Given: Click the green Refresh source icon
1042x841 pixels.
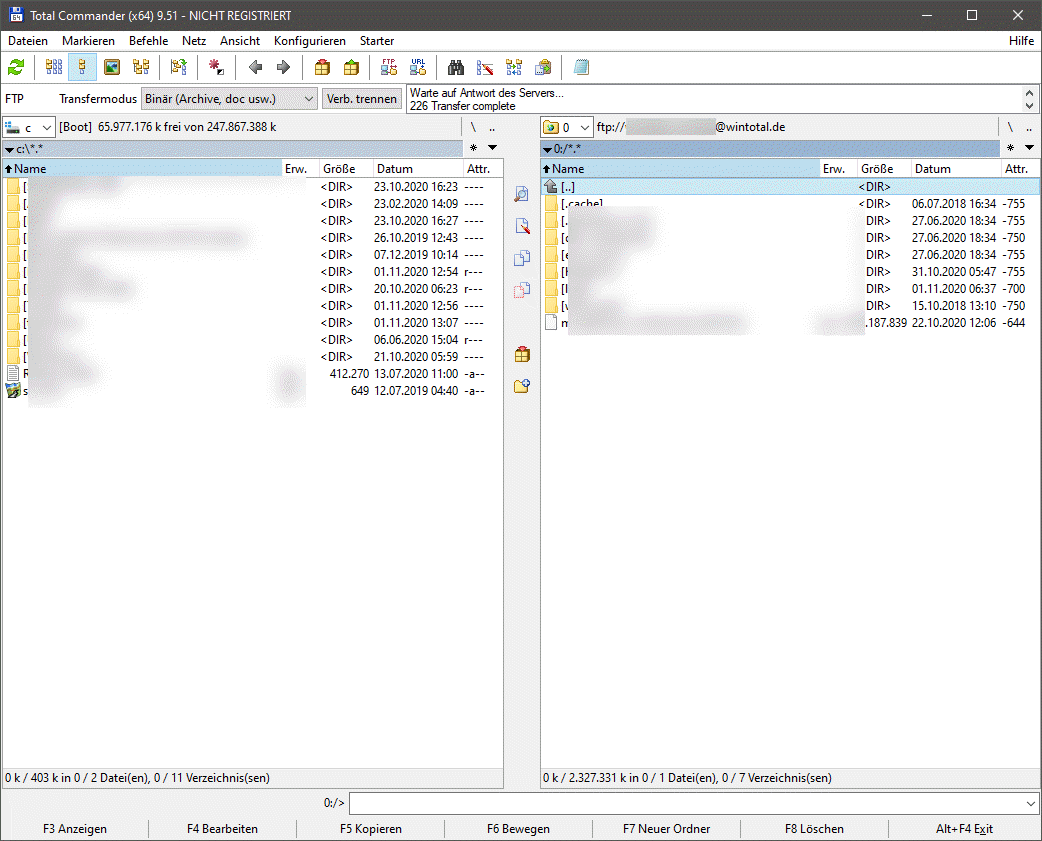Looking at the screenshot, I should [x=16, y=67].
